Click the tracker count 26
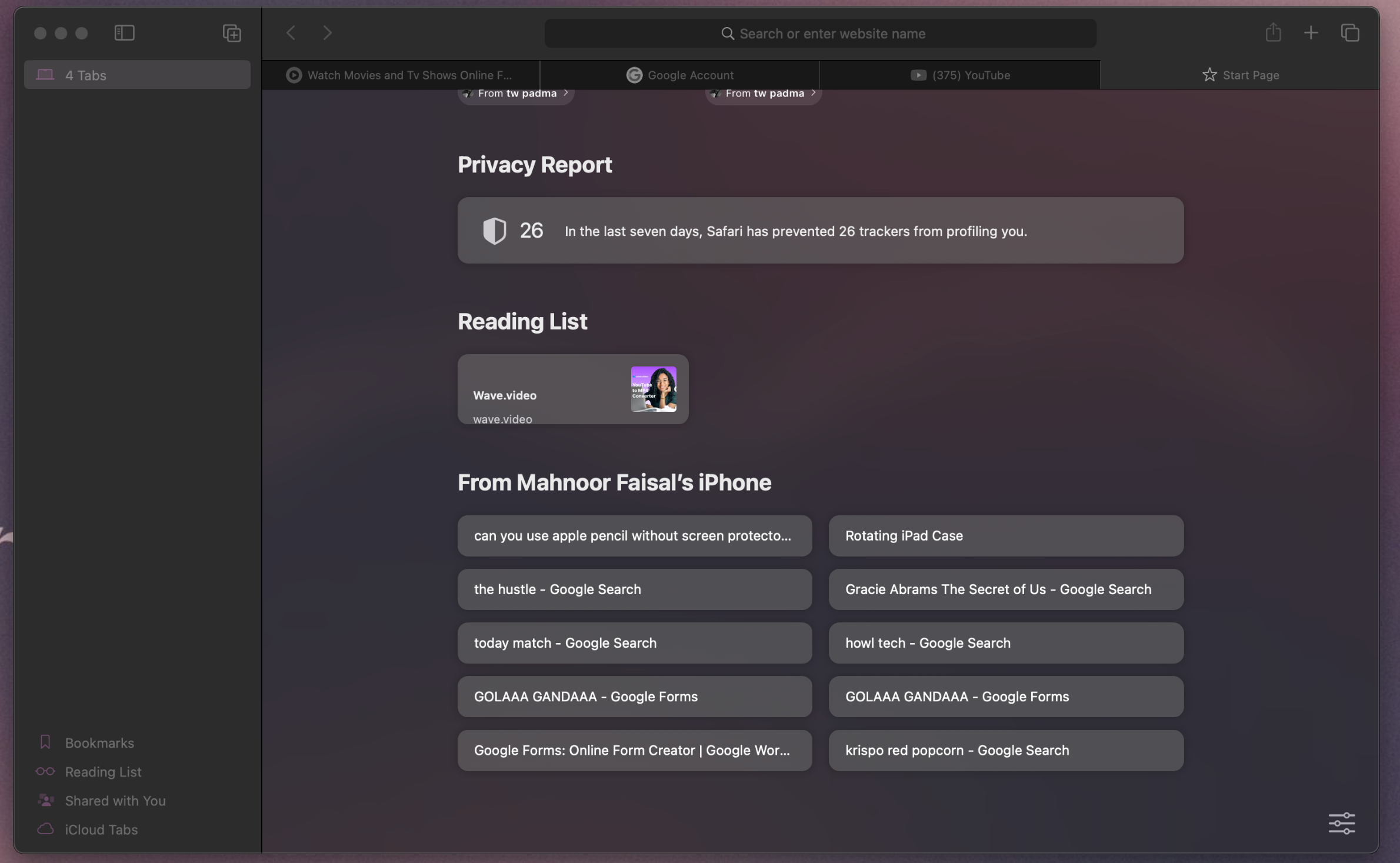This screenshot has height=863, width=1400. pyautogui.click(x=531, y=231)
